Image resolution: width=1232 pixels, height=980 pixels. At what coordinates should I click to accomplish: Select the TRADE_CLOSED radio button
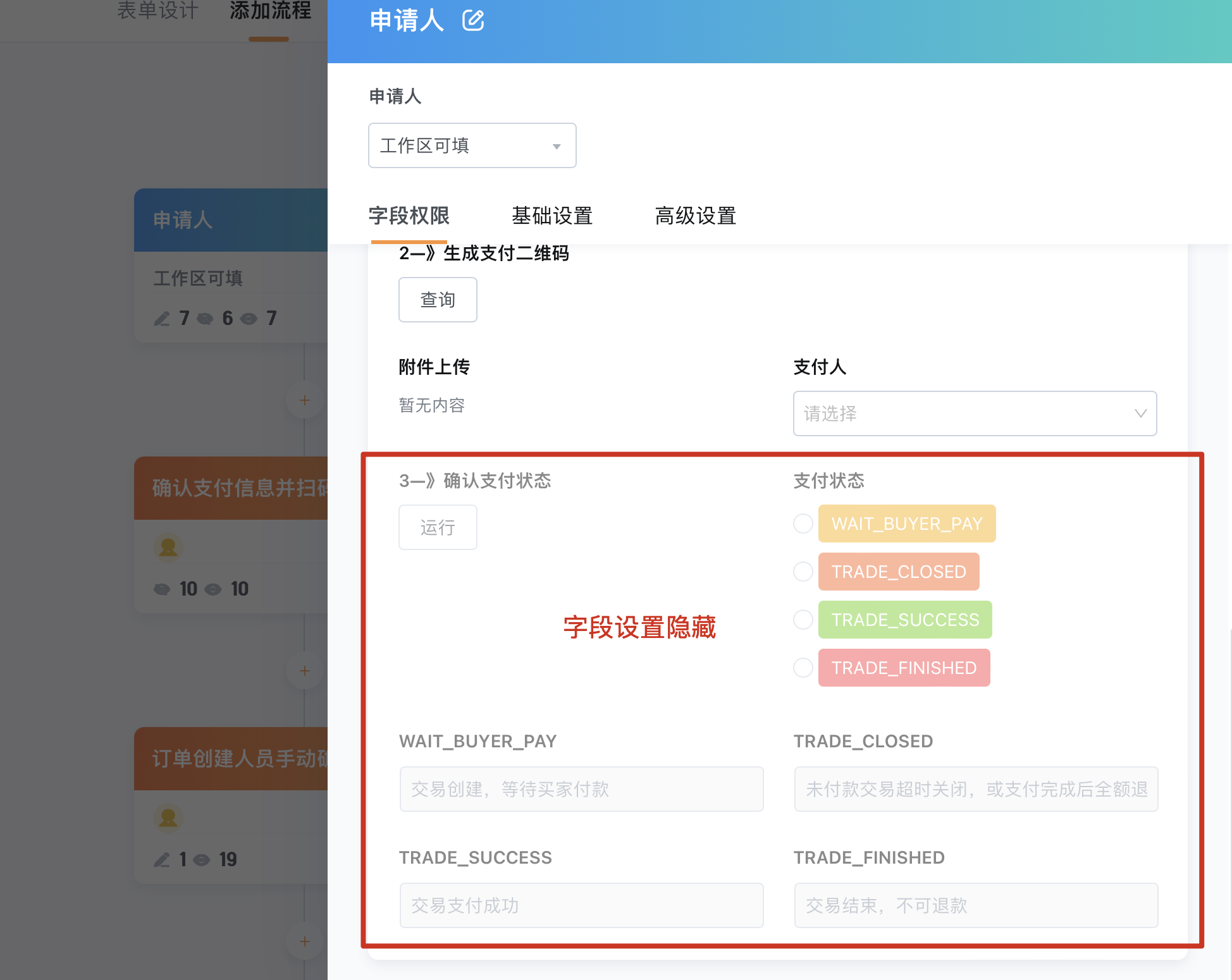(803, 572)
